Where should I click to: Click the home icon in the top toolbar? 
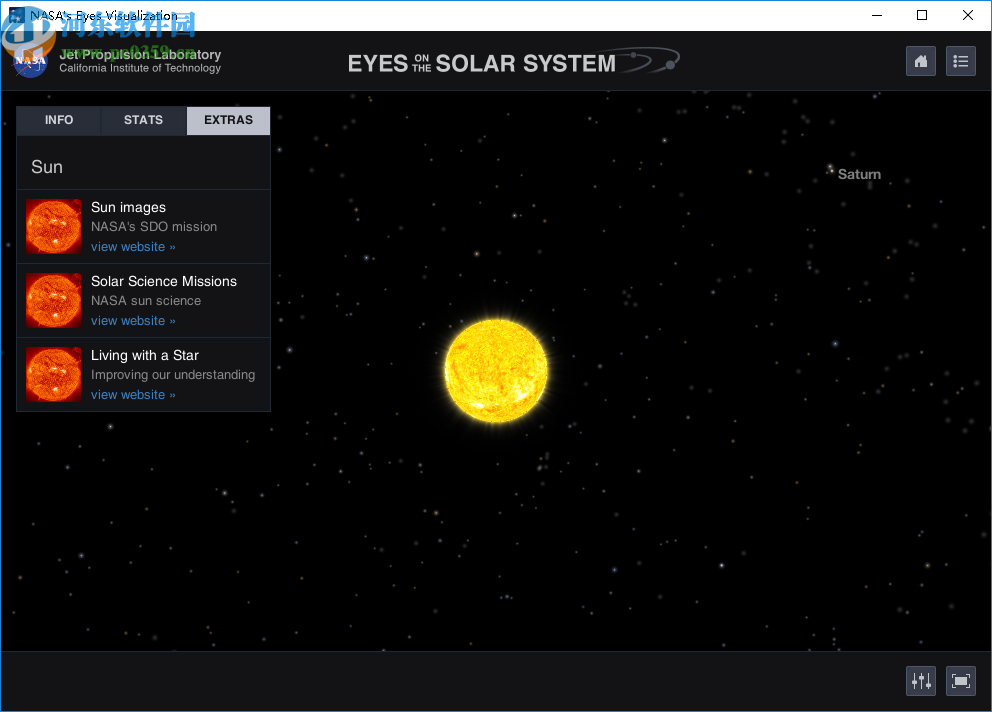[x=920, y=61]
